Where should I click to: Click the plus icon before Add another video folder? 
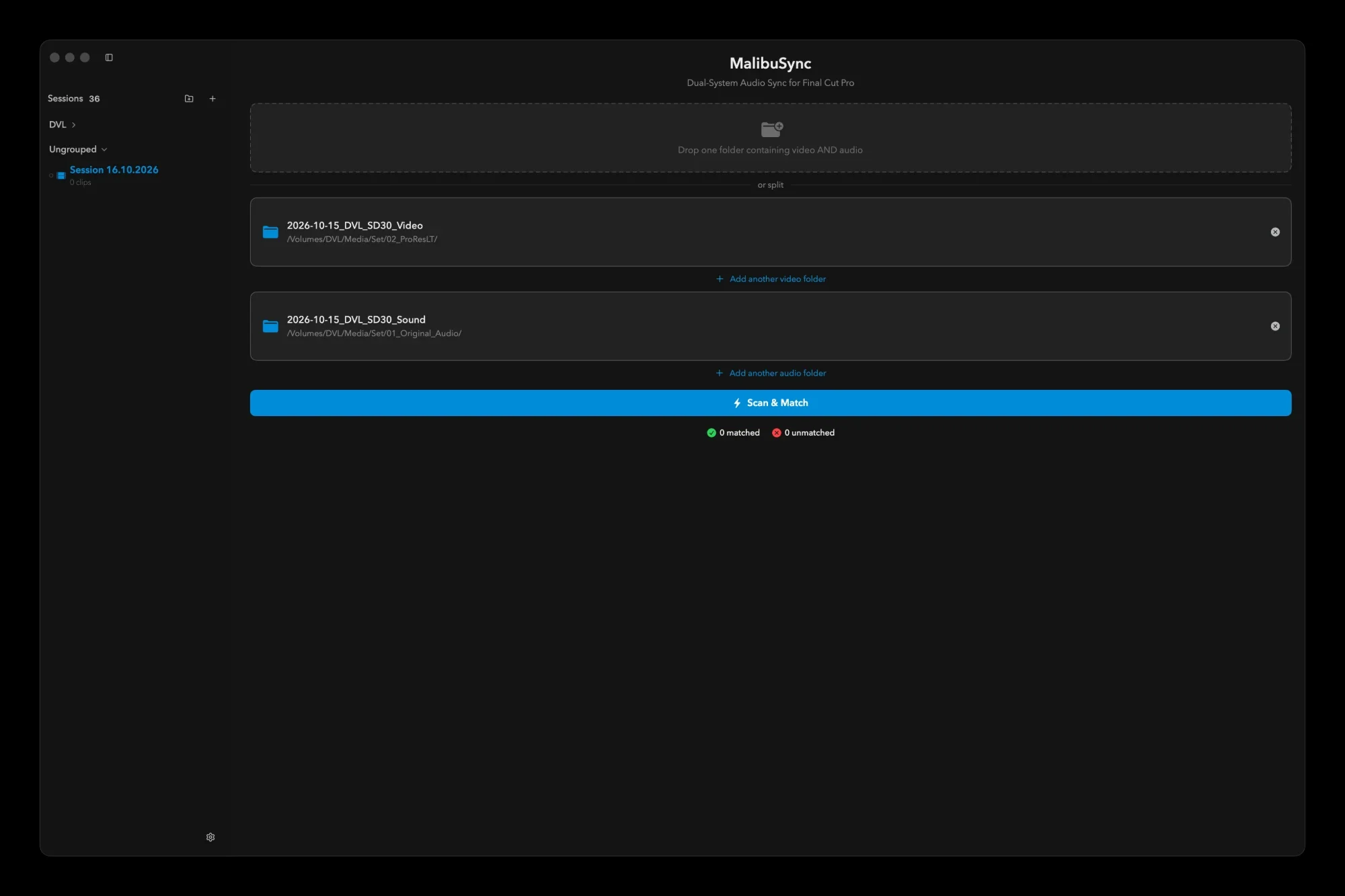click(720, 279)
